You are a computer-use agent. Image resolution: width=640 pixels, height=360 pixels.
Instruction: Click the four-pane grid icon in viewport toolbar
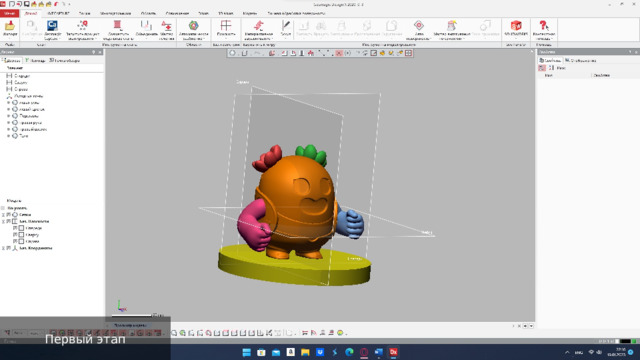(x=409, y=53)
